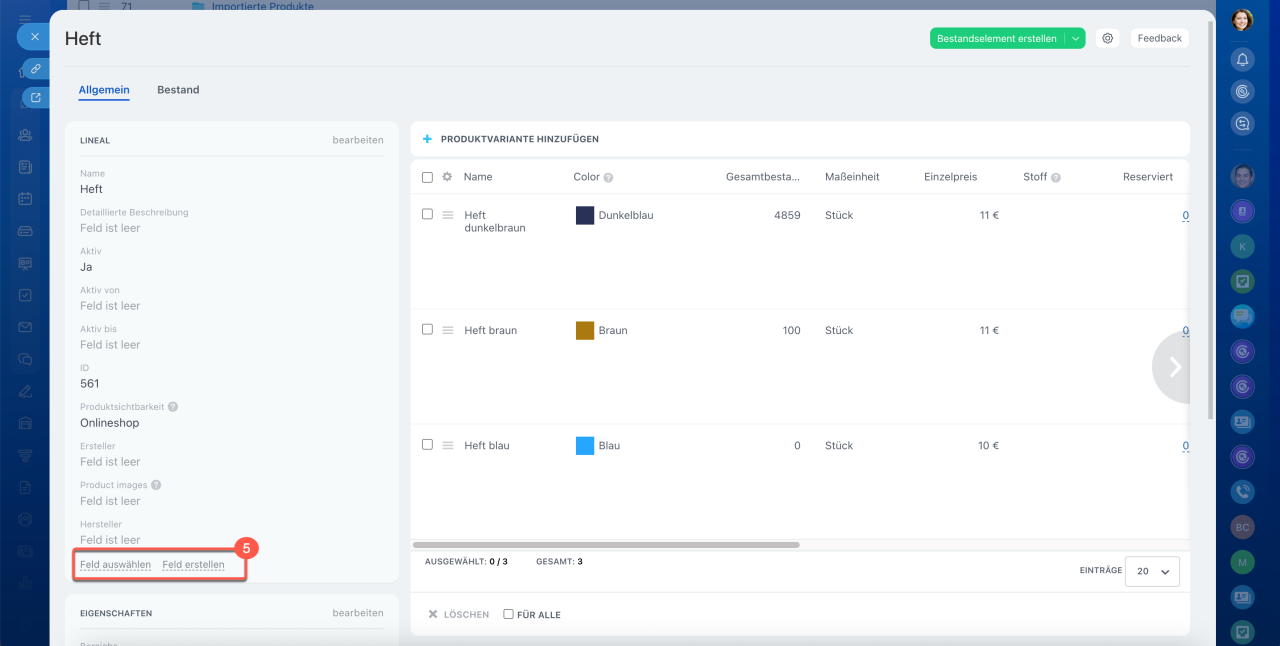Check the Heft blau row checkbox
The width and height of the screenshot is (1280, 646).
(x=427, y=444)
